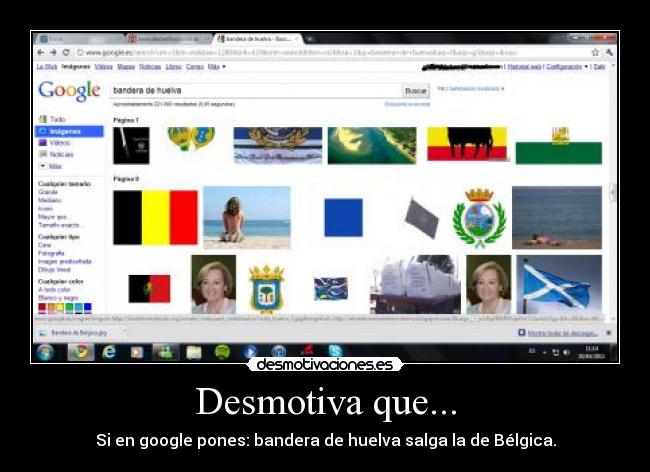Open the 'La Web' link in the top bar

(46, 66)
